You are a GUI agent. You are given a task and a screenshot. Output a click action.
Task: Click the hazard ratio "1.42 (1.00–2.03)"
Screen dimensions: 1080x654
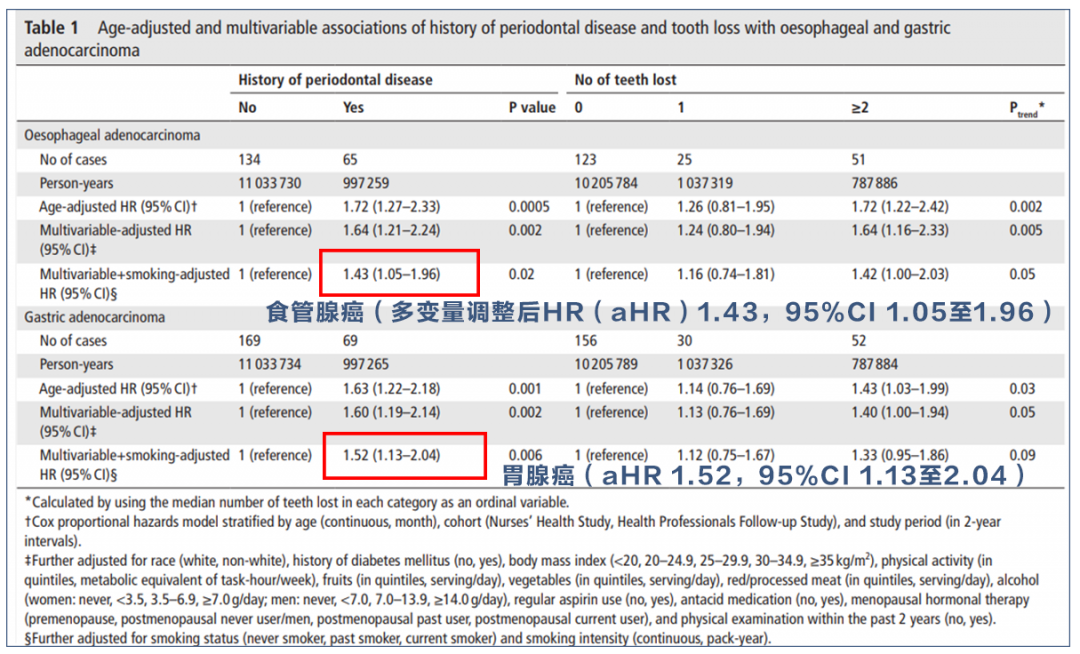point(900,274)
